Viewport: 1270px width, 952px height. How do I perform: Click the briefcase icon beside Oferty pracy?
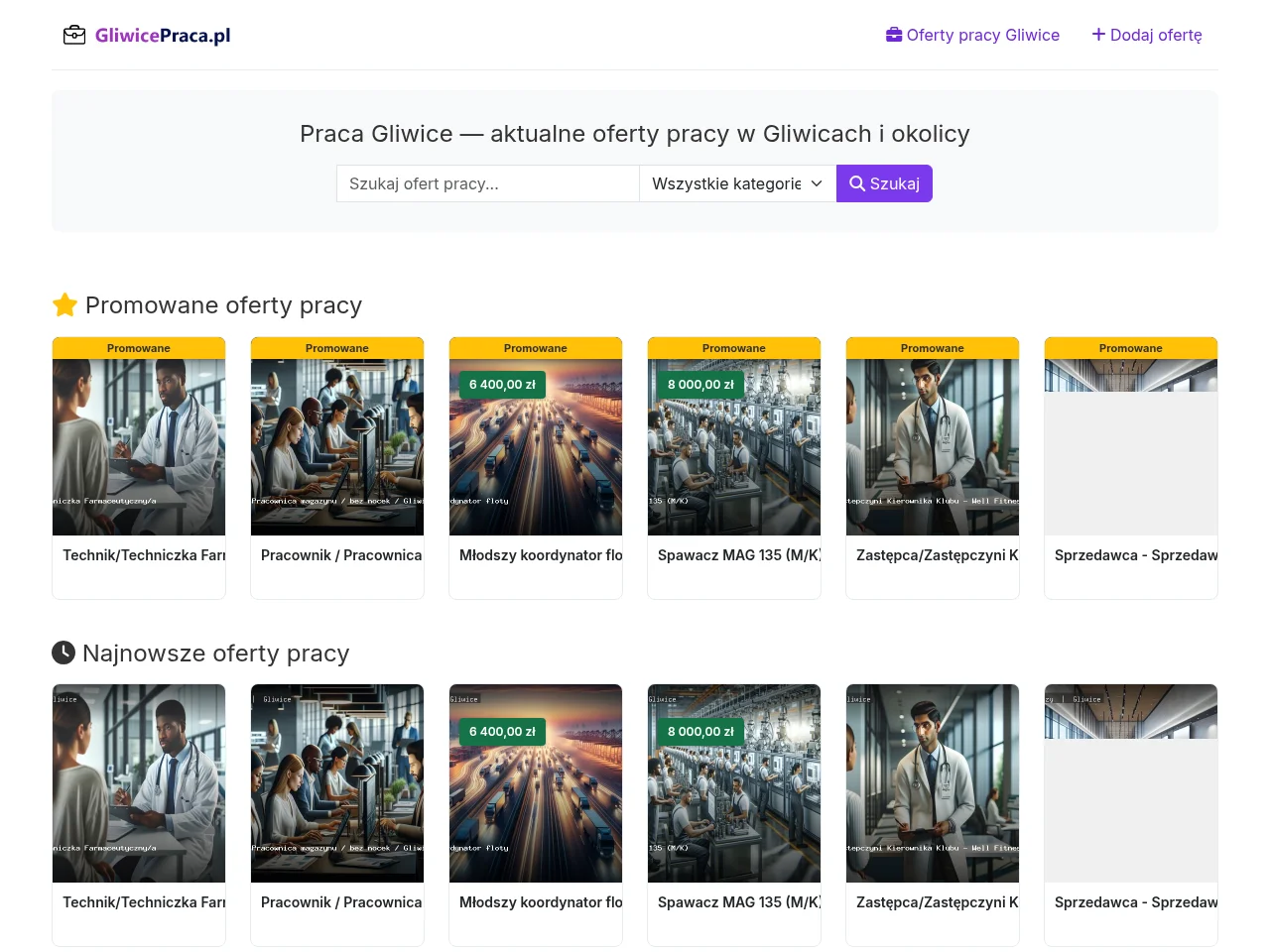pos(894,35)
